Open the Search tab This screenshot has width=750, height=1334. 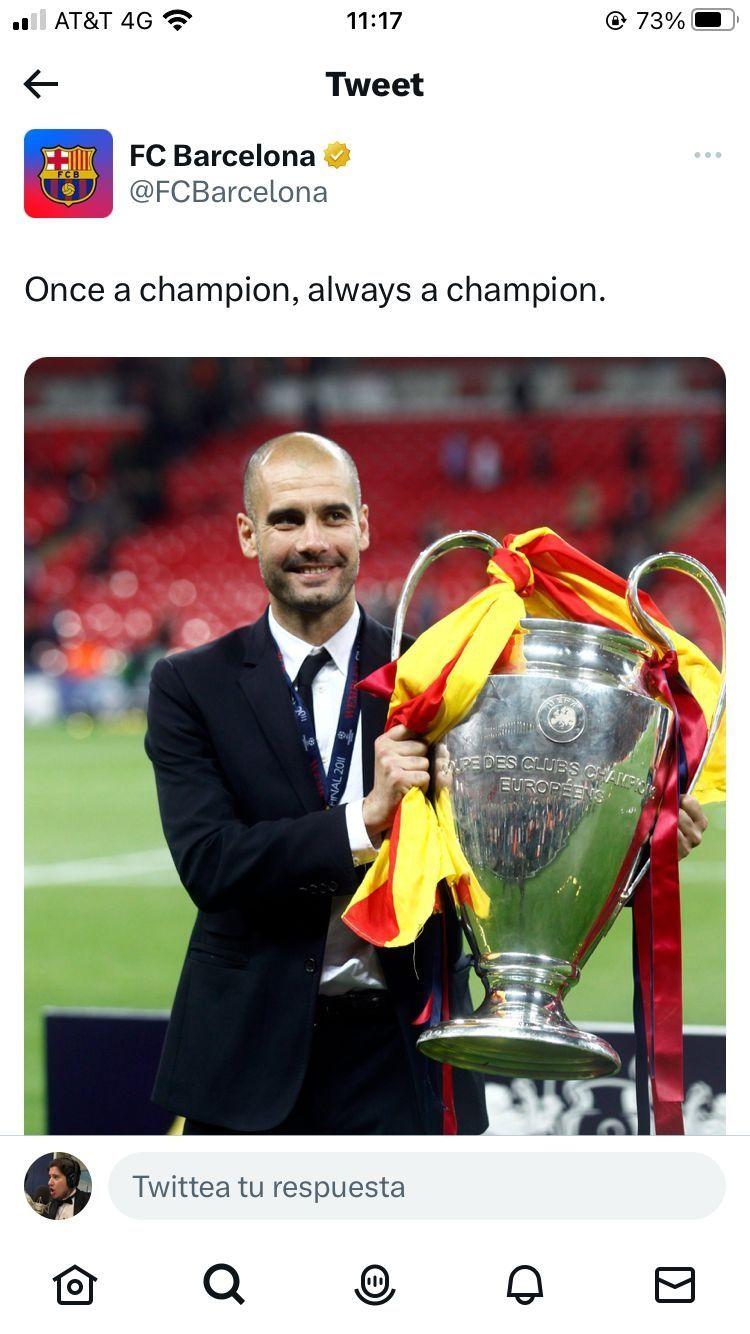click(x=224, y=1284)
